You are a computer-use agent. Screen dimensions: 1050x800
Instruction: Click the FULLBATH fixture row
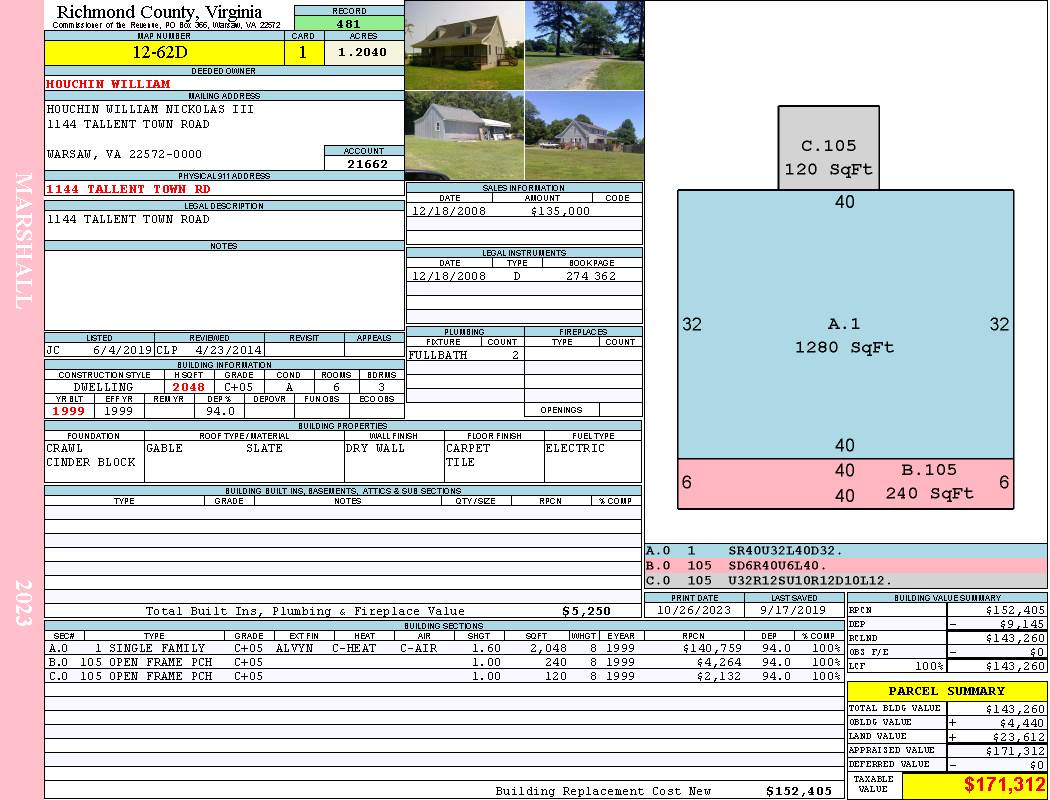pyautogui.click(x=465, y=355)
